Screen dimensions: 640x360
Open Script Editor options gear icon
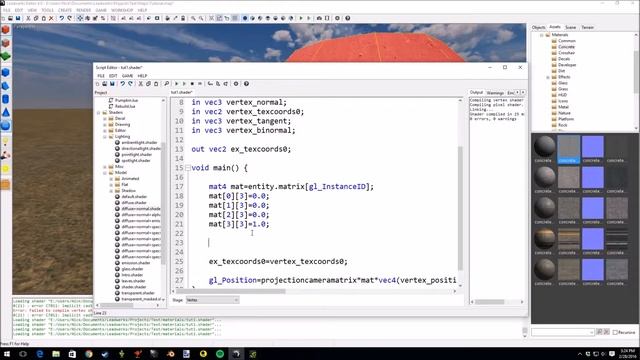[236, 84]
